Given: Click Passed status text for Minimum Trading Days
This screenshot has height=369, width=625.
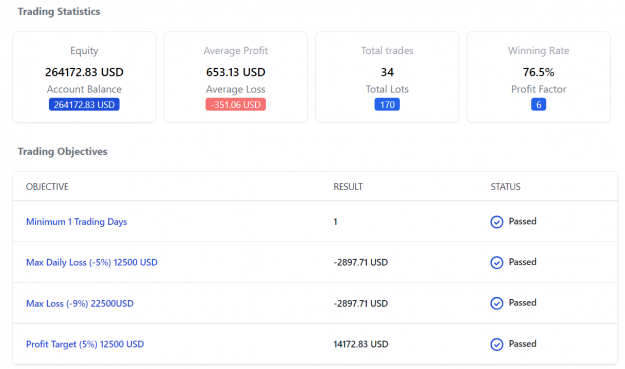Looking at the screenshot, I should point(523,222).
